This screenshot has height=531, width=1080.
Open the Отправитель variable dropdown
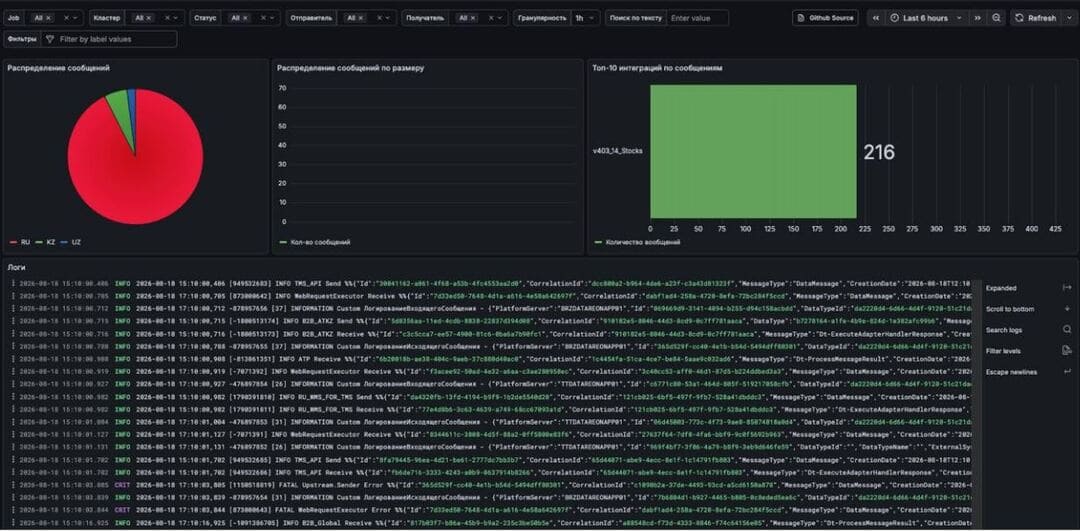coord(389,18)
